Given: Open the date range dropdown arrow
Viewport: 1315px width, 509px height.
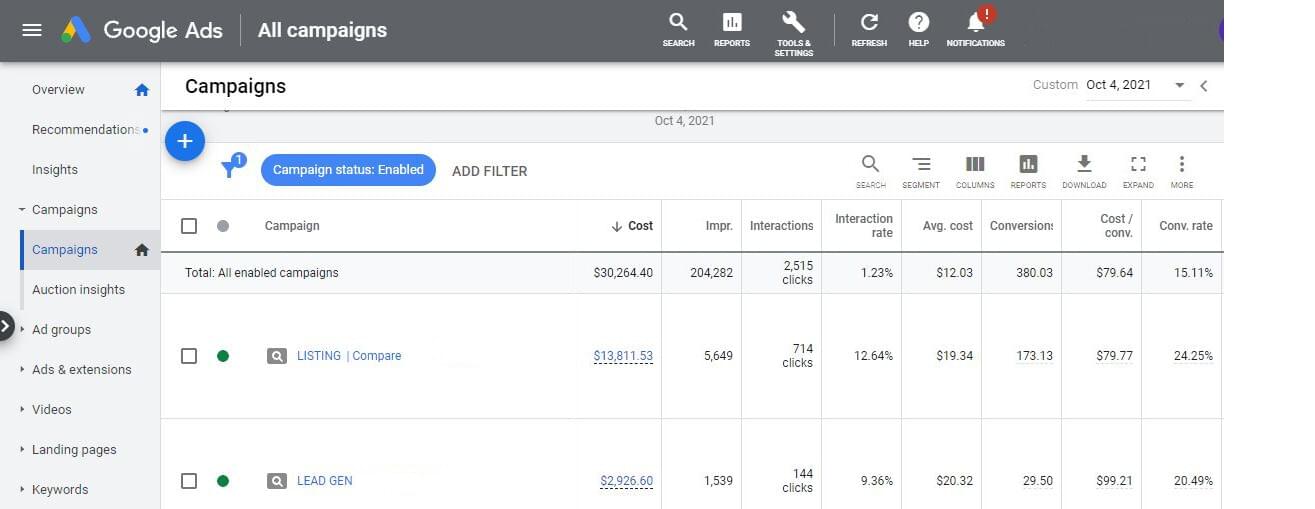Looking at the screenshot, I should coord(1179,86).
